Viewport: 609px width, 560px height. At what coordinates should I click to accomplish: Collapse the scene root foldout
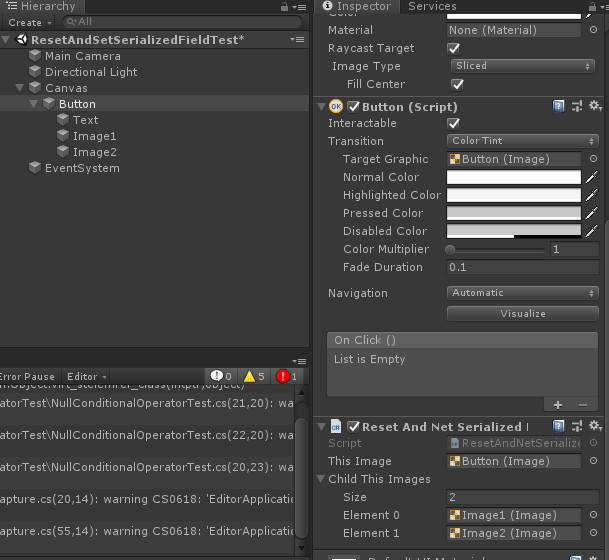click(5, 39)
